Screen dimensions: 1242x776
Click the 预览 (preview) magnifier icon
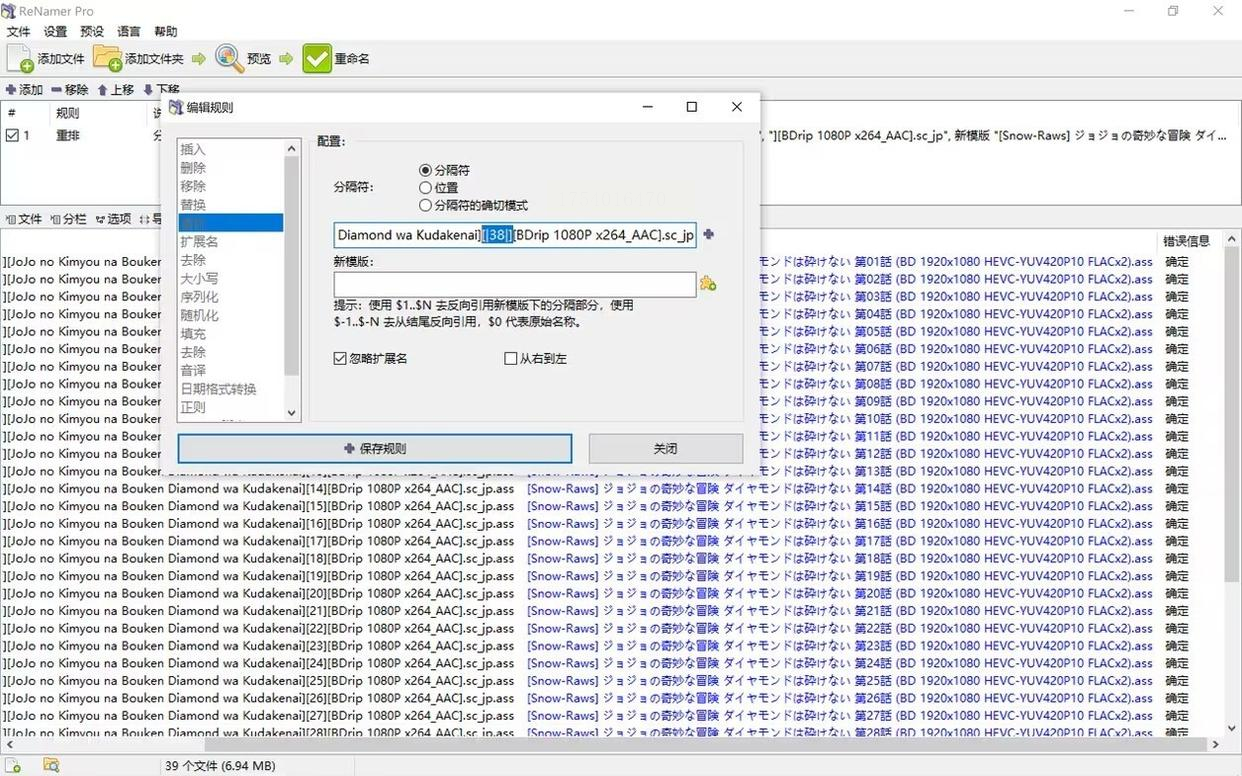[229, 59]
